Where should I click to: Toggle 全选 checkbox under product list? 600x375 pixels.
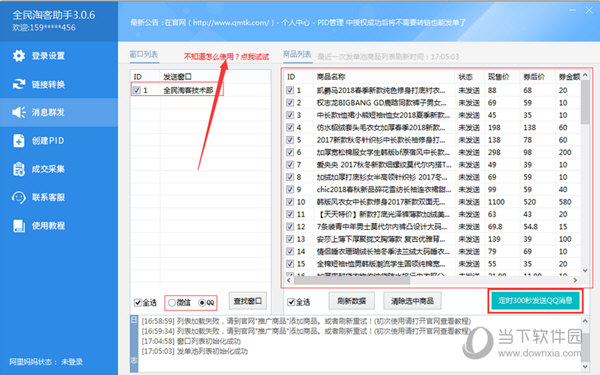(291, 302)
